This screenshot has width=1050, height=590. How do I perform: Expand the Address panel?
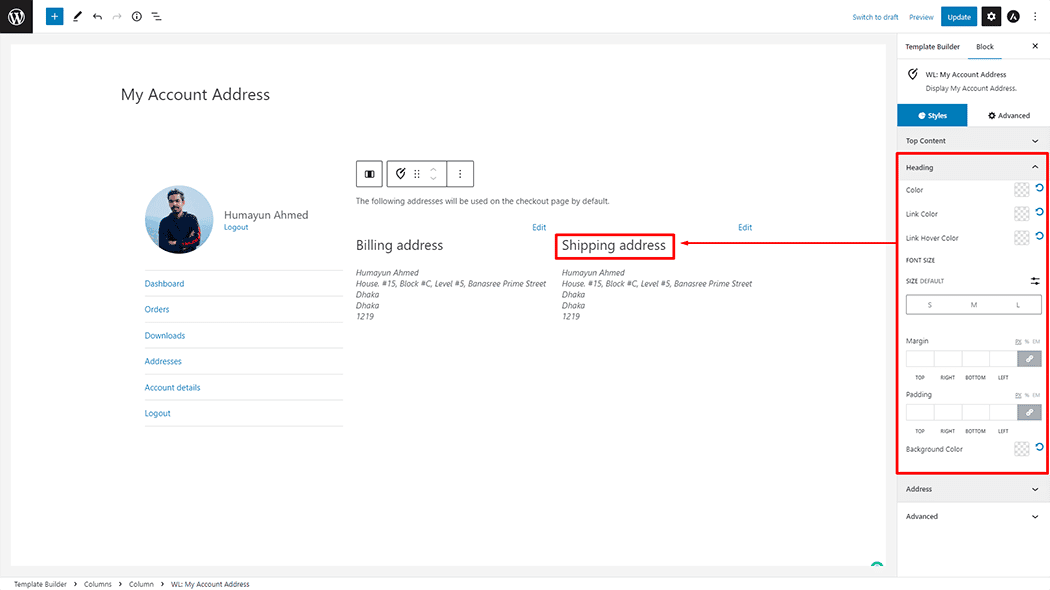(x=972, y=489)
